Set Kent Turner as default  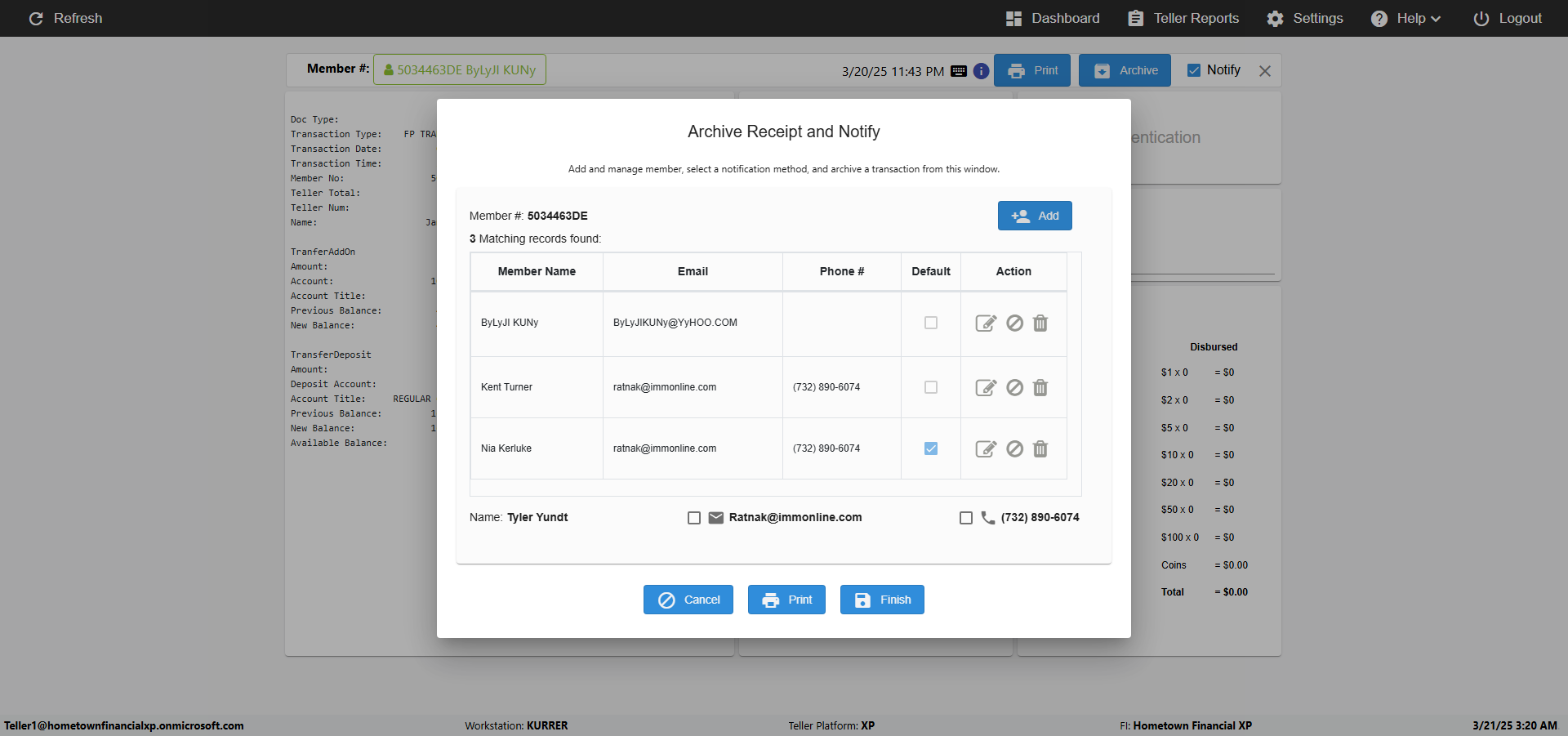click(x=931, y=387)
